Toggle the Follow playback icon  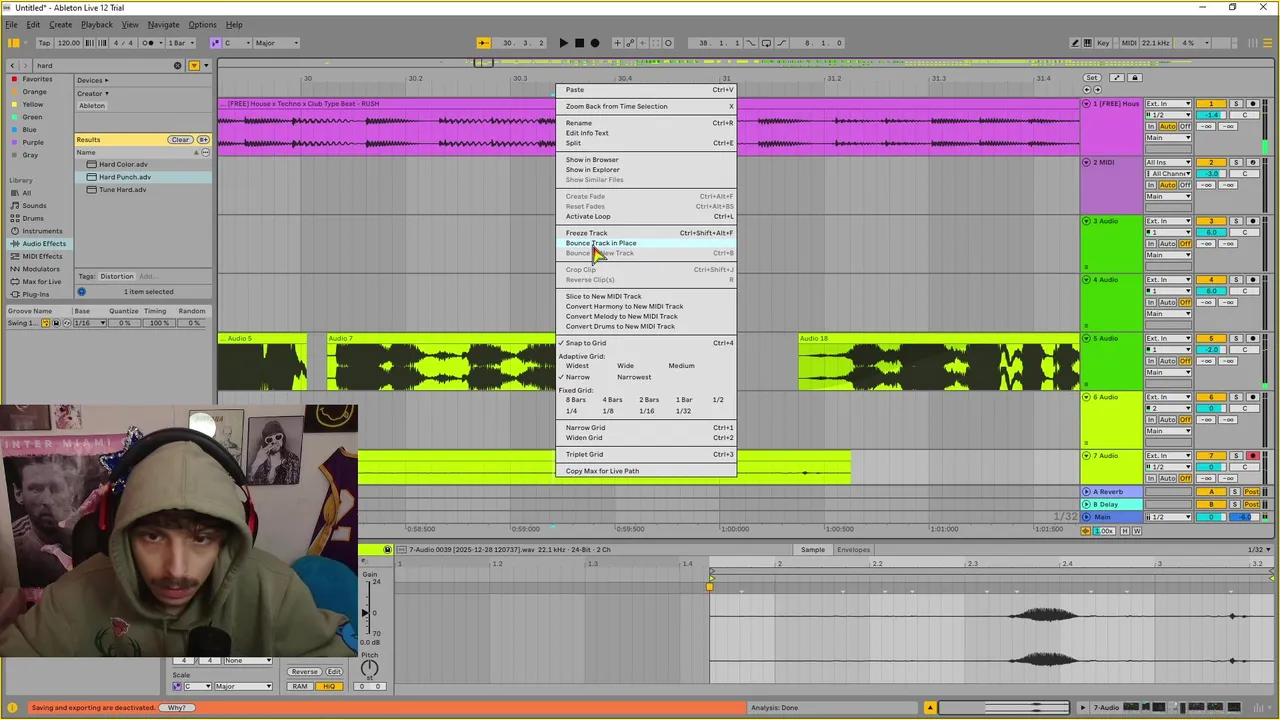pos(483,43)
